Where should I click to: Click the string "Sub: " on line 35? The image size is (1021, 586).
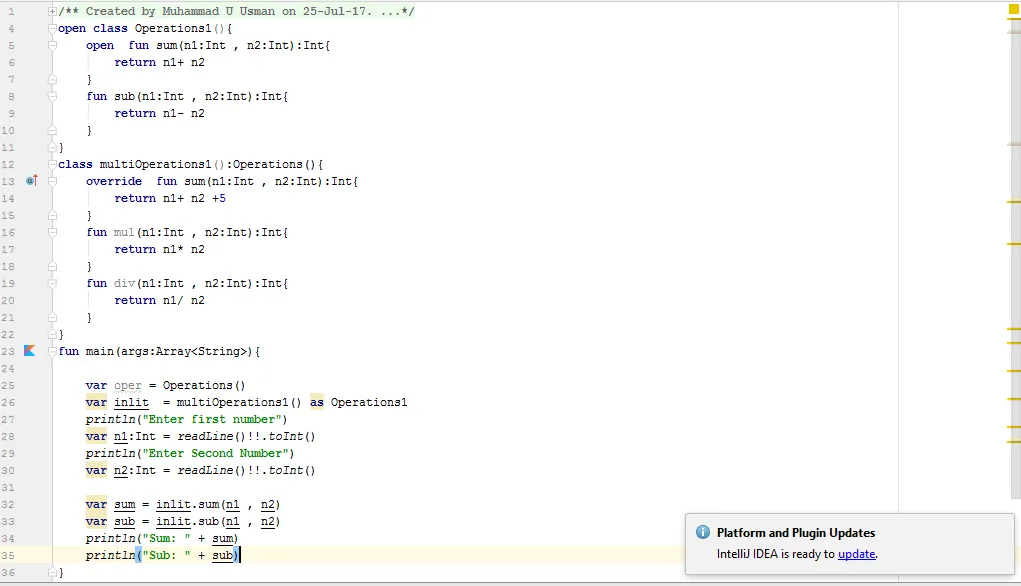point(166,555)
